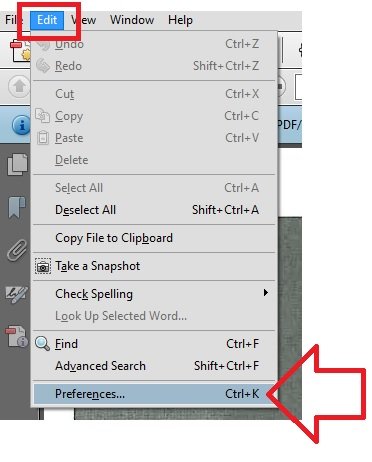Image resolution: width=372 pixels, height=462 pixels.
Task: Click the Create PDF toolbar icon
Action: pyautogui.click(x=21, y=52)
